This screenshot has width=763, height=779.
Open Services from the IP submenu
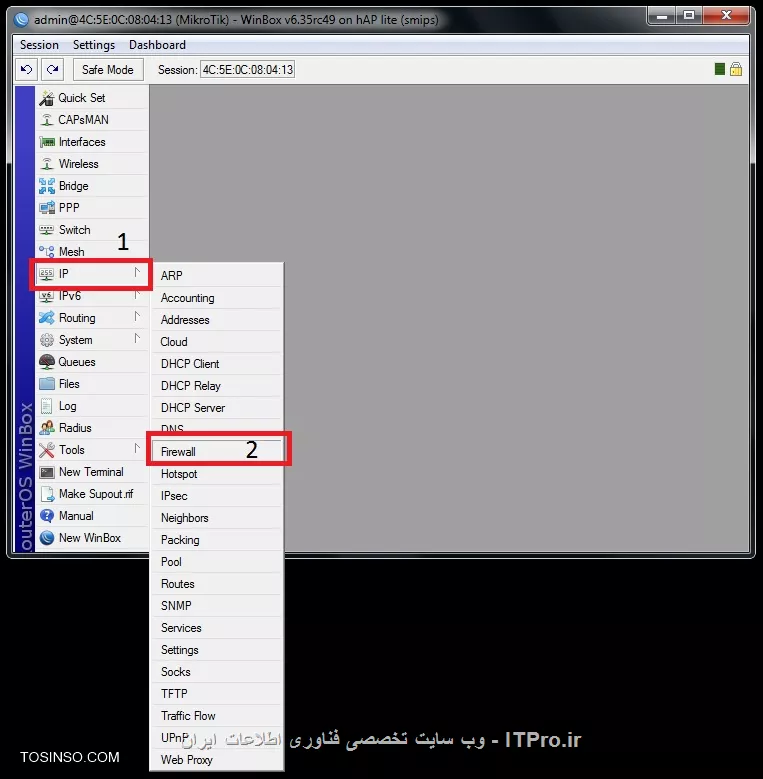click(217, 627)
